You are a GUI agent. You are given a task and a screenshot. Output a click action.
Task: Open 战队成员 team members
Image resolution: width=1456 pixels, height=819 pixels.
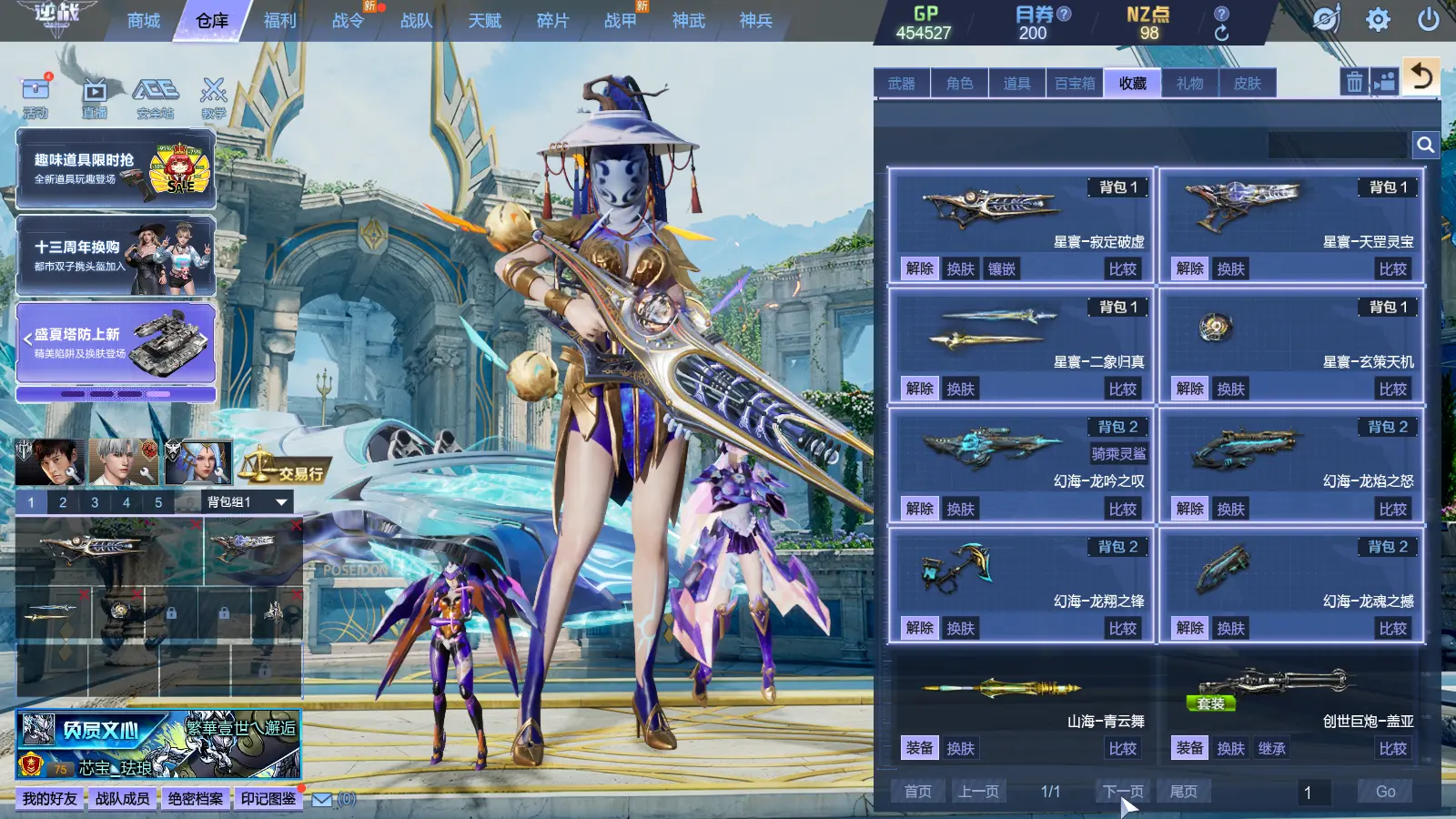pyautogui.click(x=123, y=798)
